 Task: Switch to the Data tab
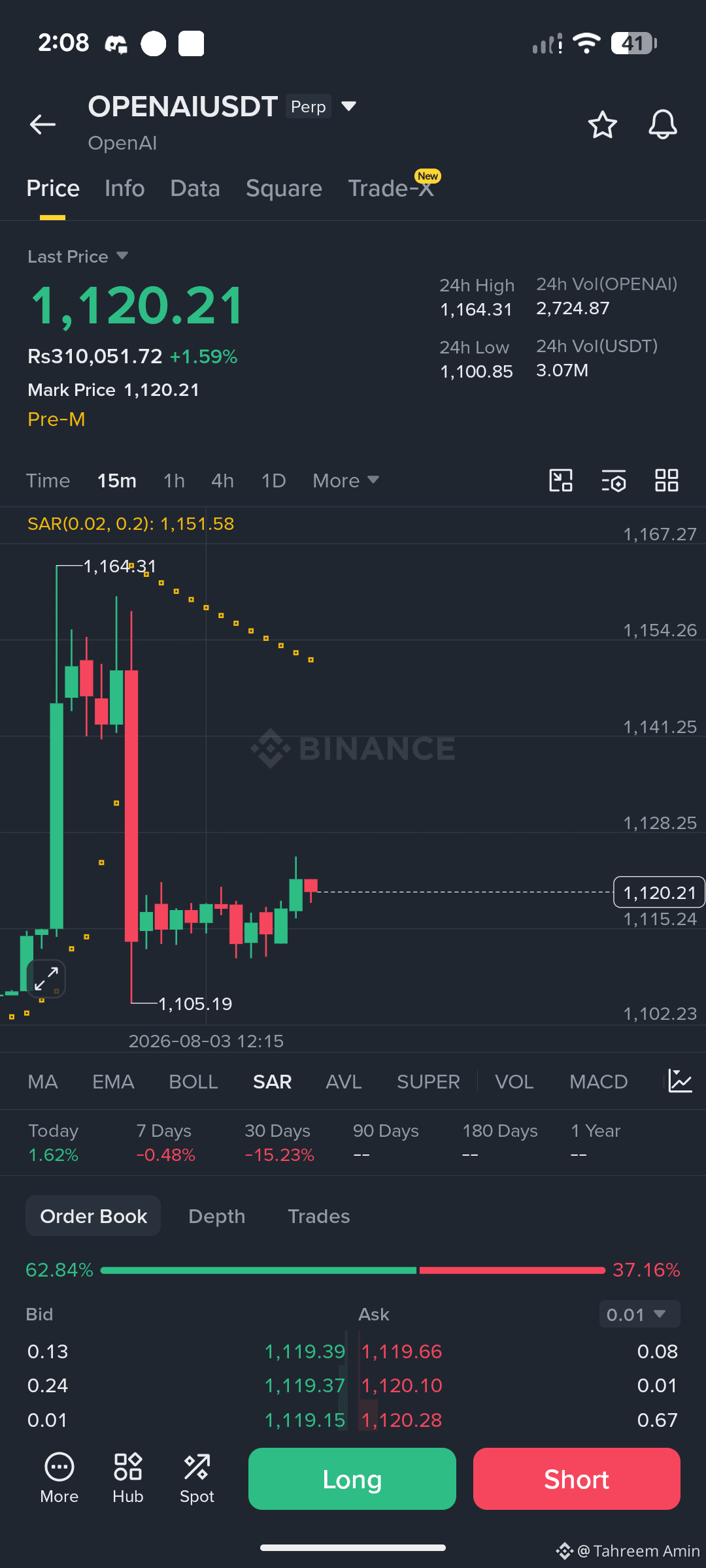[x=195, y=189]
